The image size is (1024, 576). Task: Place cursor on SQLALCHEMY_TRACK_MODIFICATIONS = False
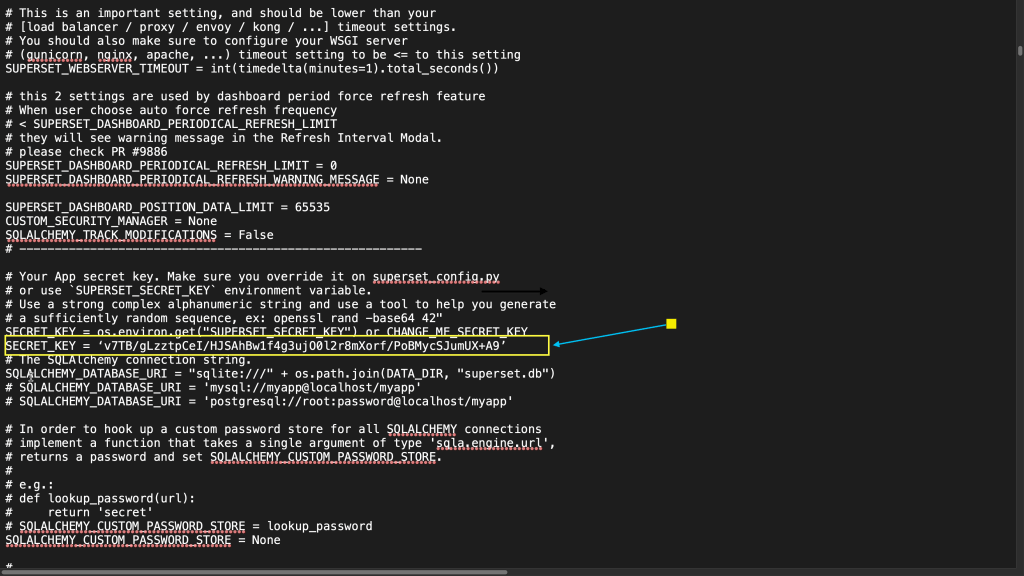point(139,235)
